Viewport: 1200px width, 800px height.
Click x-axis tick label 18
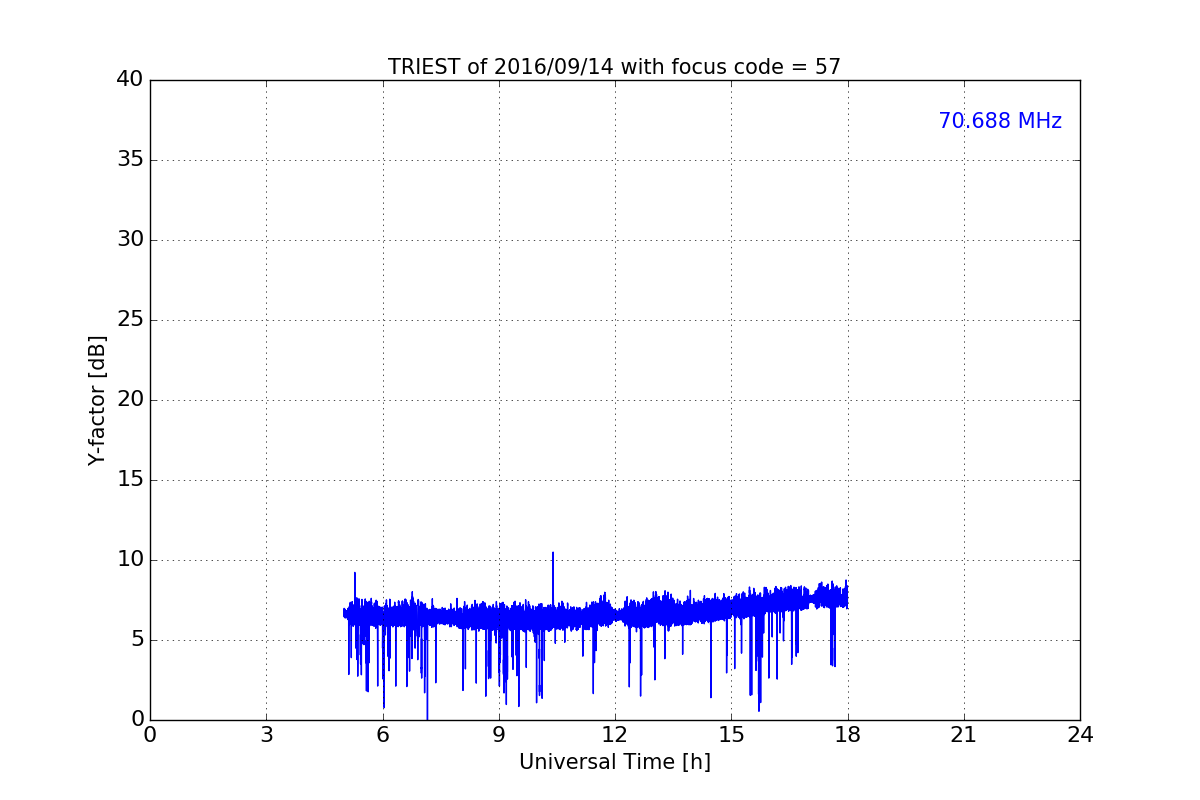(x=847, y=735)
